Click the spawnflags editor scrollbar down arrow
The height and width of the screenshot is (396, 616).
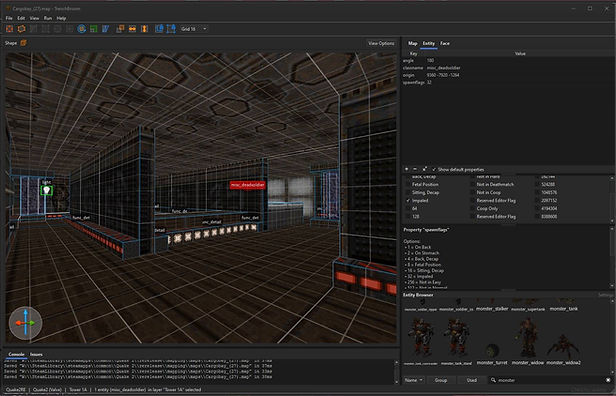(612, 221)
